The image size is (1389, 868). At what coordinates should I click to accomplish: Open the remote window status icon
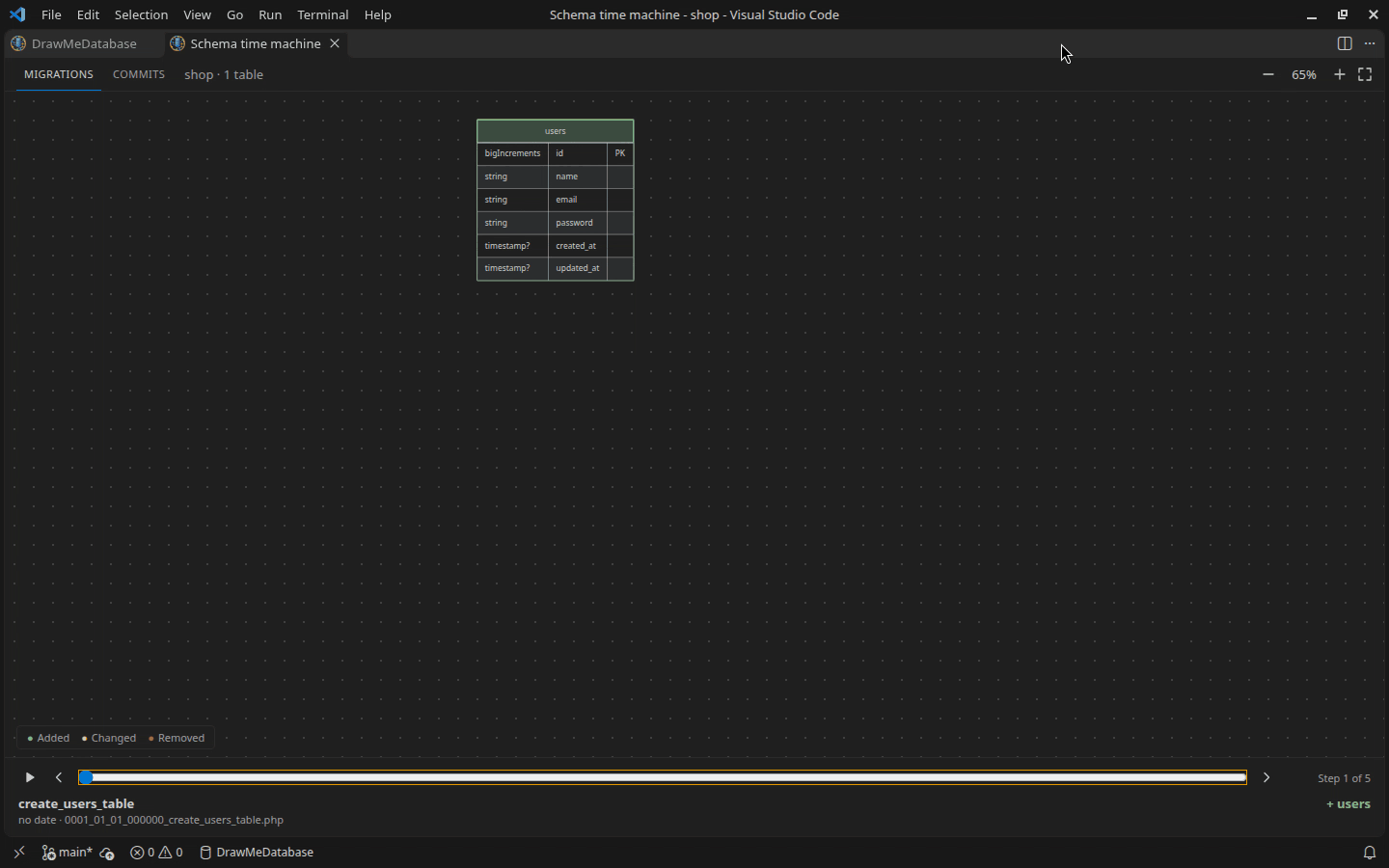(19, 853)
